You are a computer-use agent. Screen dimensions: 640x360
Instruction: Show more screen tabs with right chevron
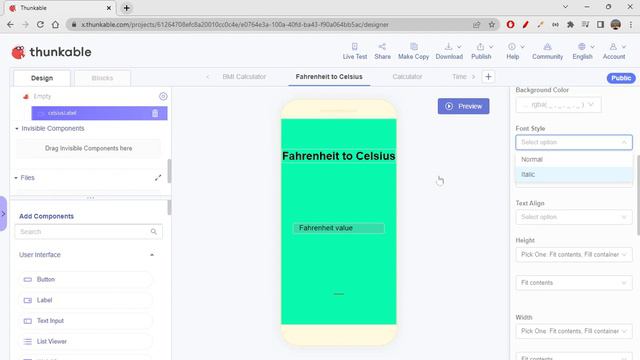click(473, 77)
